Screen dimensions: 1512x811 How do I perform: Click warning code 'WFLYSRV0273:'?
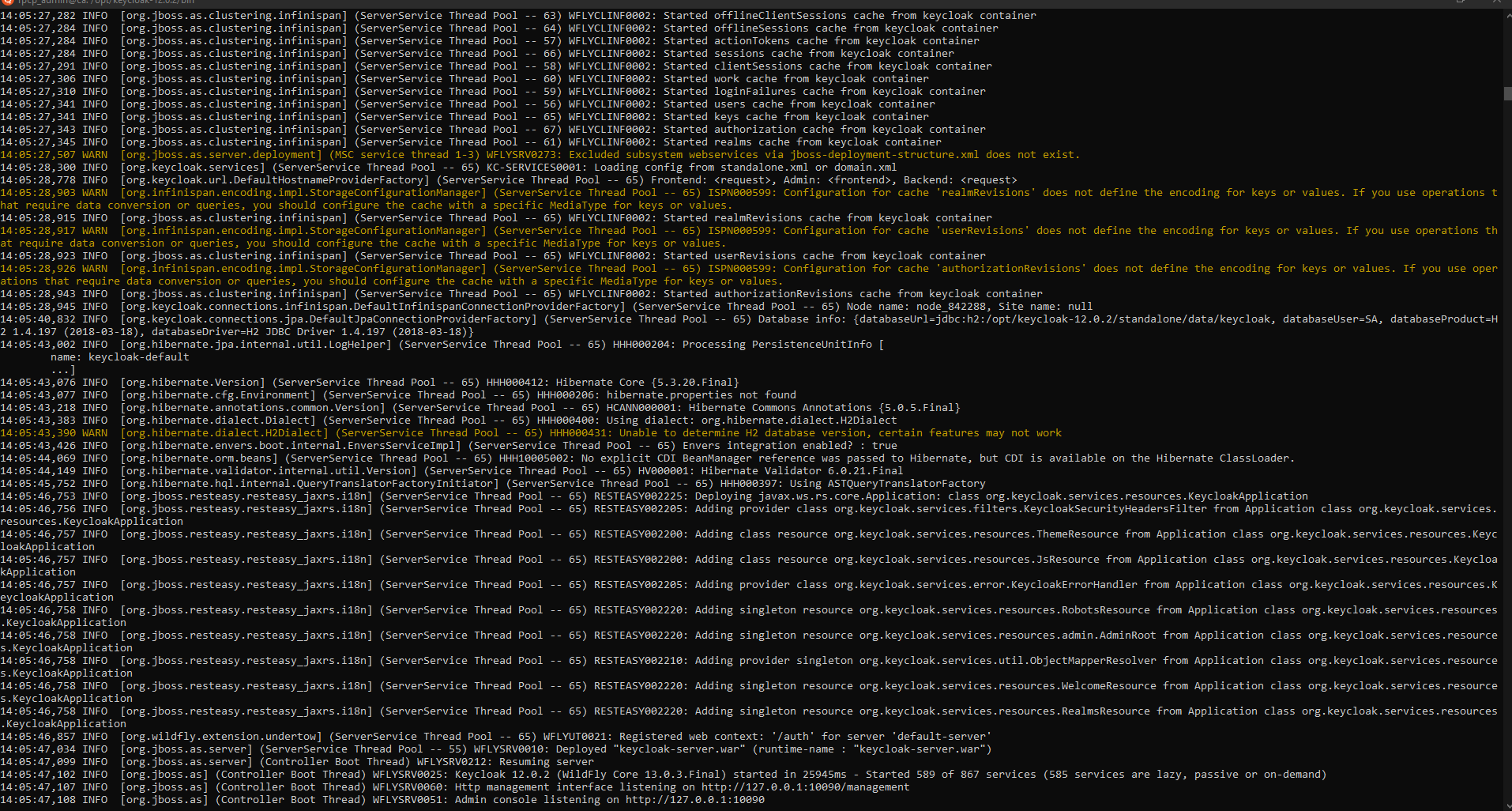click(525, 154)
